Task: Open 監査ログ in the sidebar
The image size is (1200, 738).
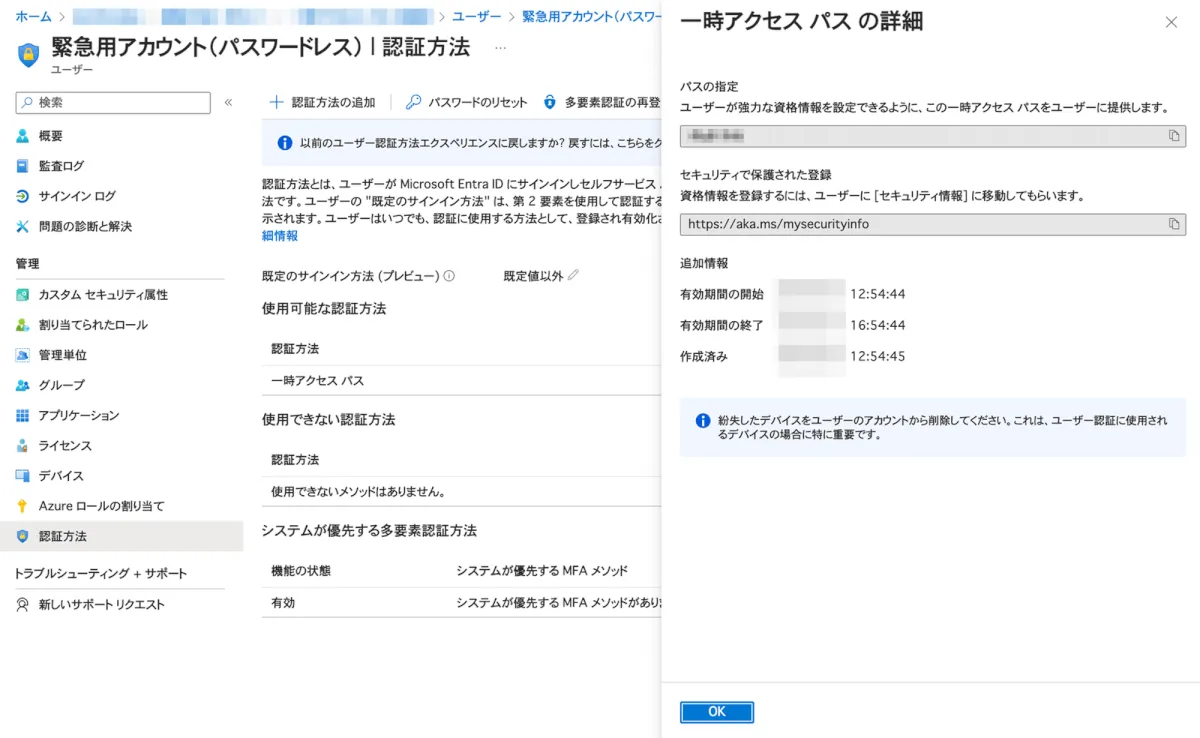Action: pos(61,166)
